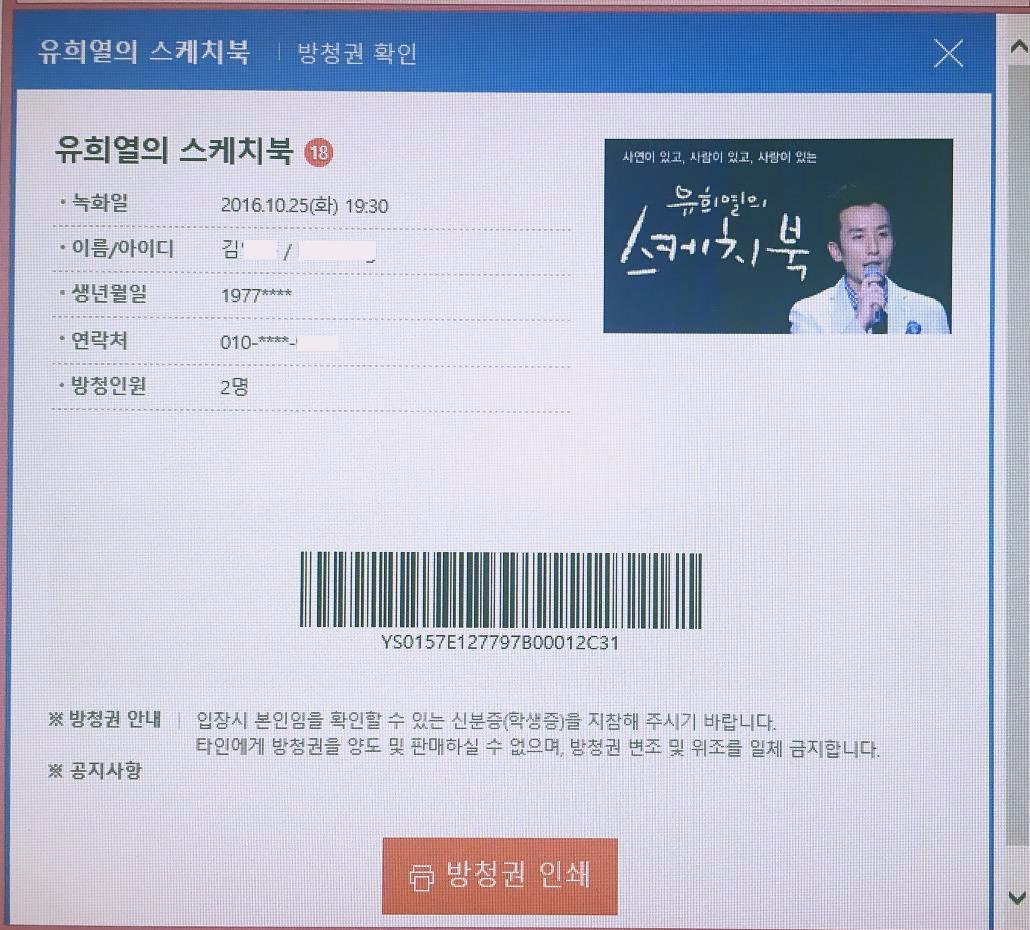Click the printer icon on the print button
The height and width of the screenshot is (930, 1030).
pos(422,877)
